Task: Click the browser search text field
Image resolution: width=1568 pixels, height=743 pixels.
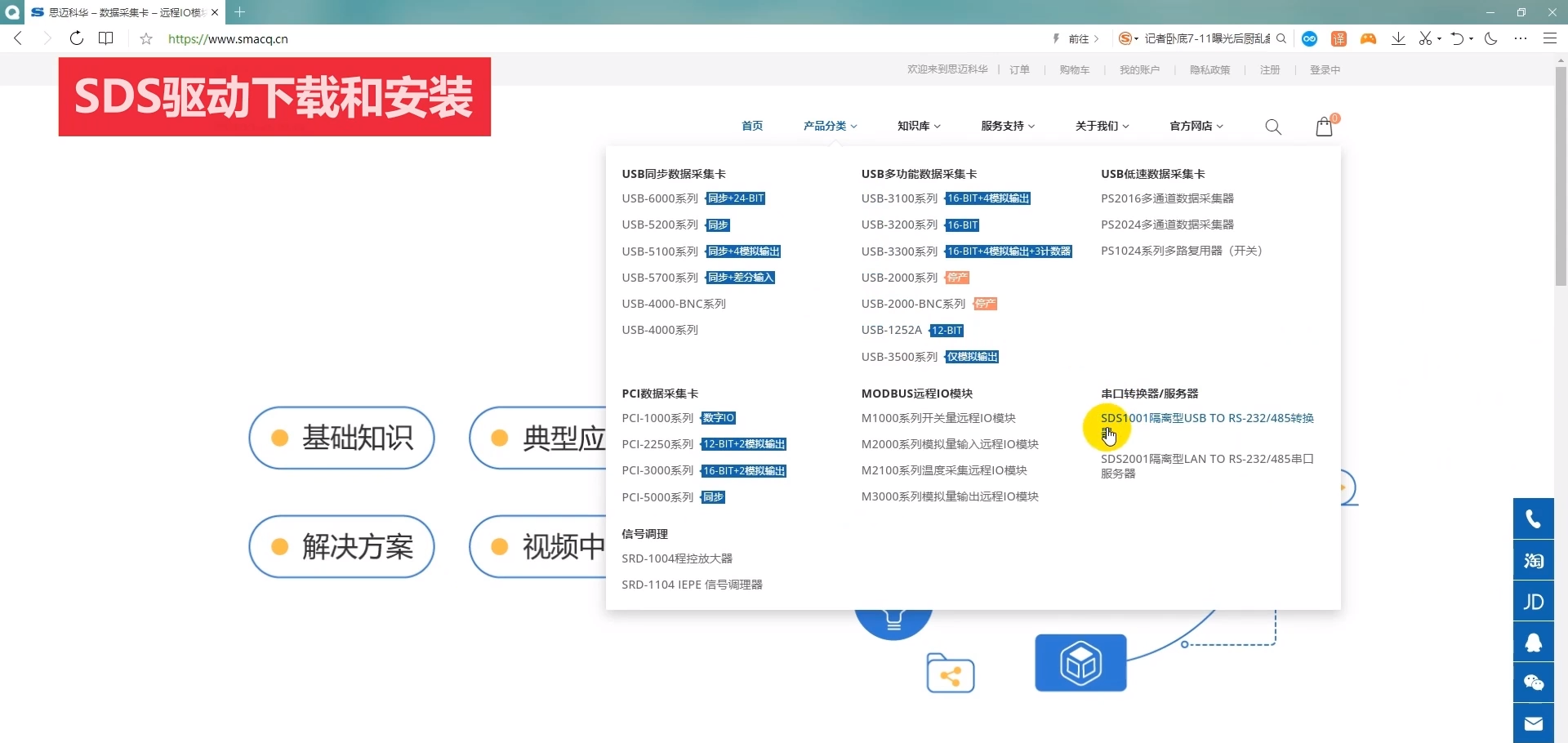Action: pos(1206,38)
